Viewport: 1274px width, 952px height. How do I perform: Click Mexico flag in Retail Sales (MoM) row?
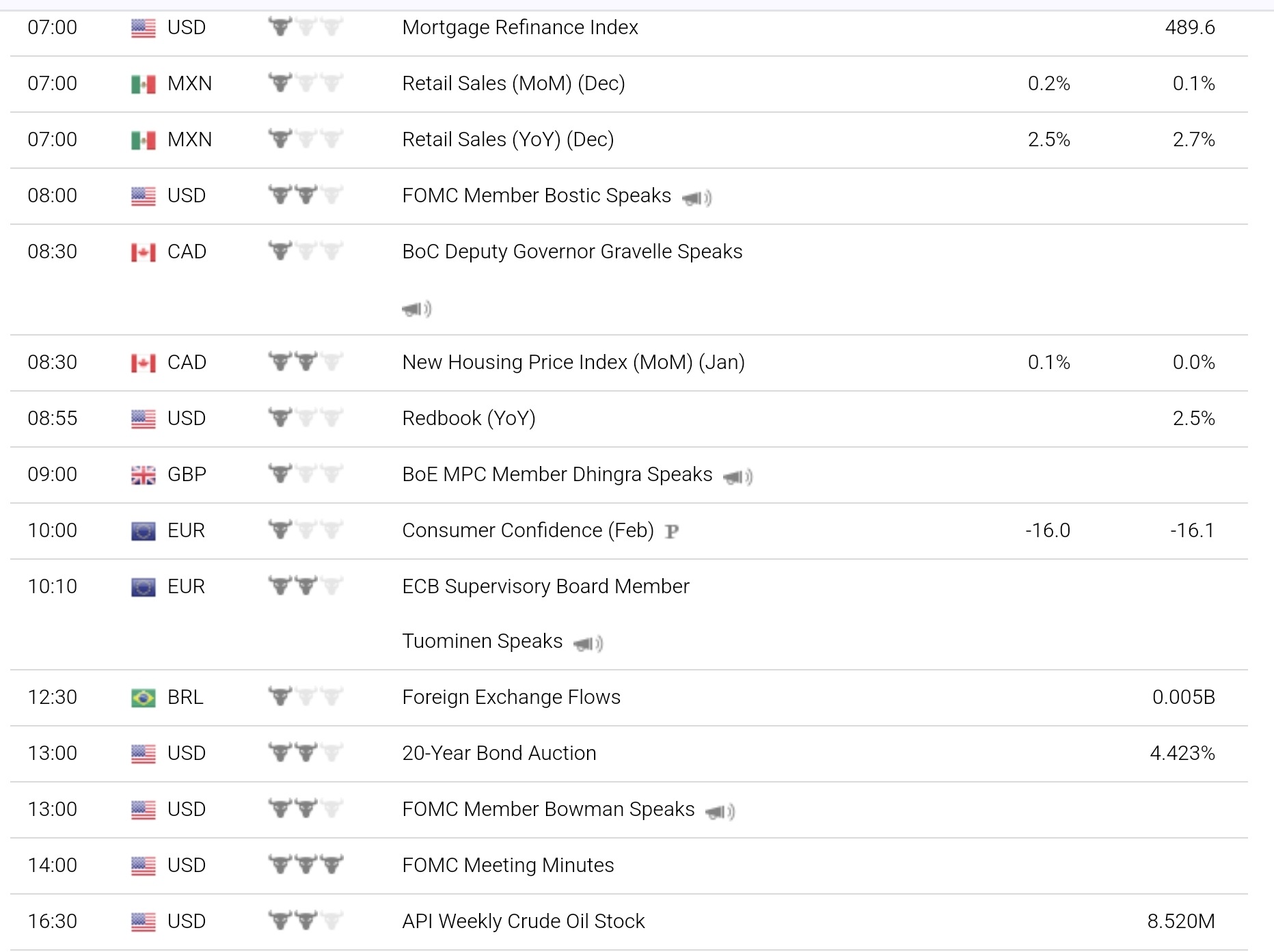click(143, 84)
